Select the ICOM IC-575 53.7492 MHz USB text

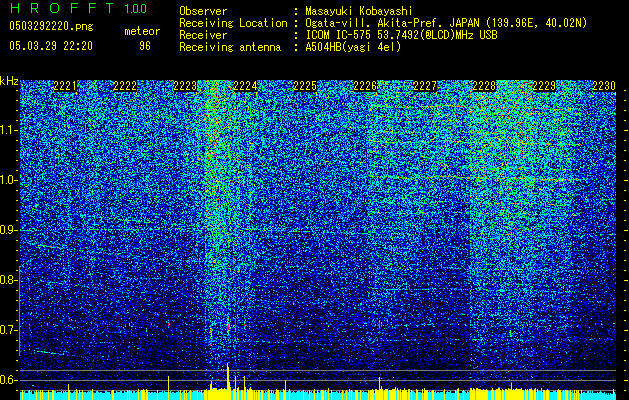point(401,35)
